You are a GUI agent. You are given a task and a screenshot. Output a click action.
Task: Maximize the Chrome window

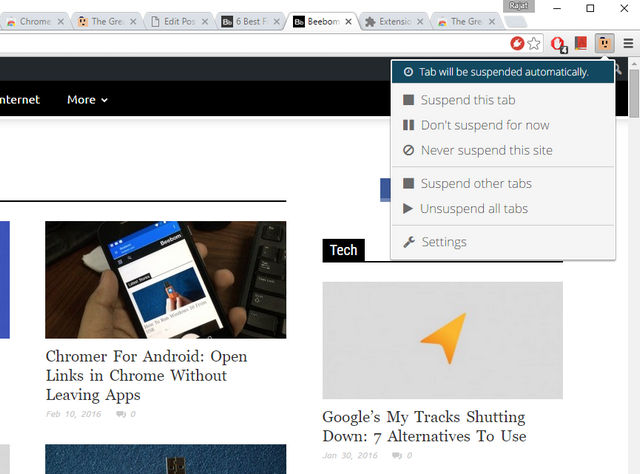tap(590, 8)
